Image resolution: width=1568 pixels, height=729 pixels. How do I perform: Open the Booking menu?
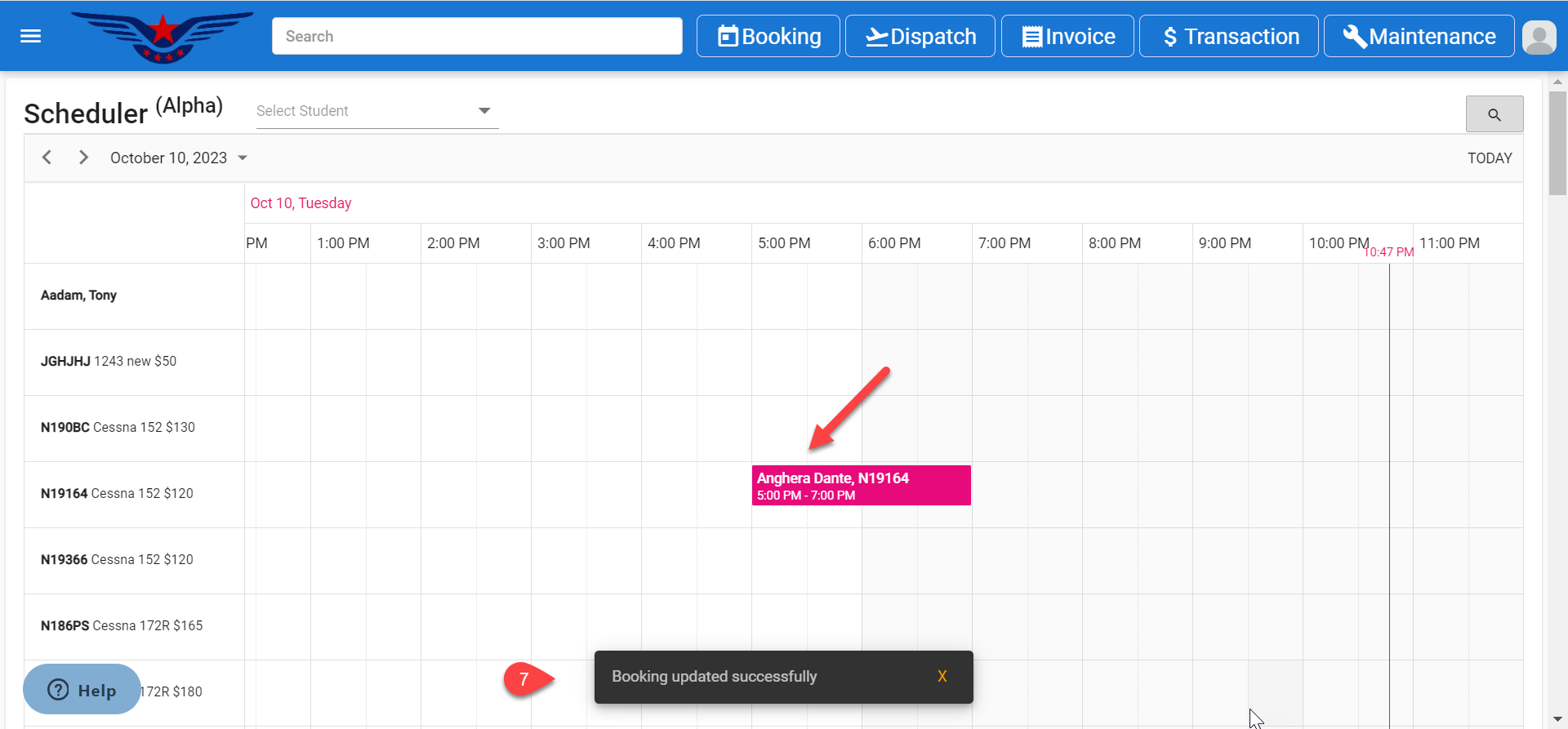(768, 37)
